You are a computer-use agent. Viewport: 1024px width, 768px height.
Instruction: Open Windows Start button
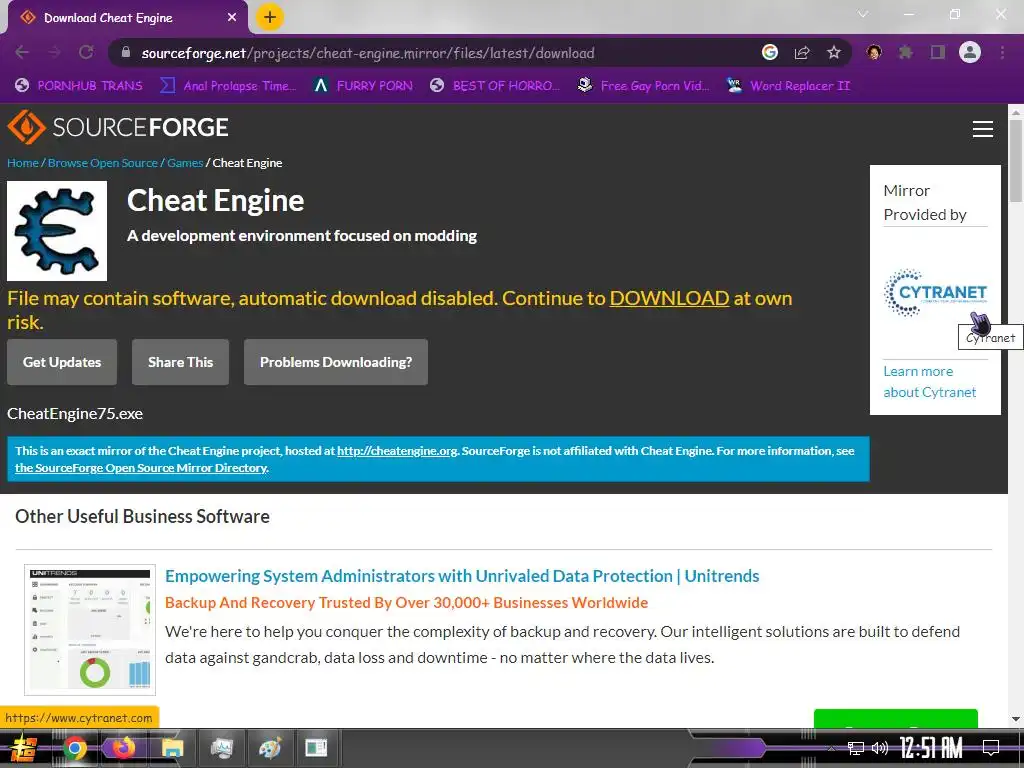tap(25, 748)
